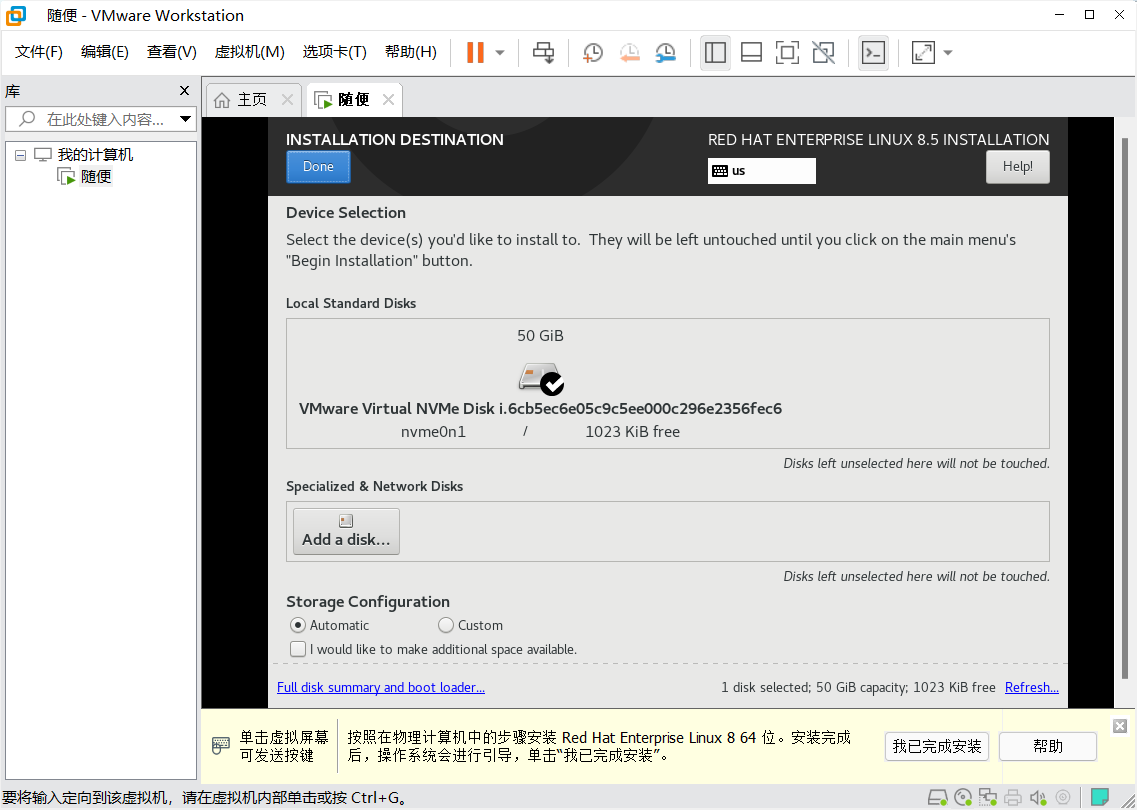This screenshot has height=810, width=1137.
Task: Click the vertical scrollbar of the VM view
Action: 1125,408
